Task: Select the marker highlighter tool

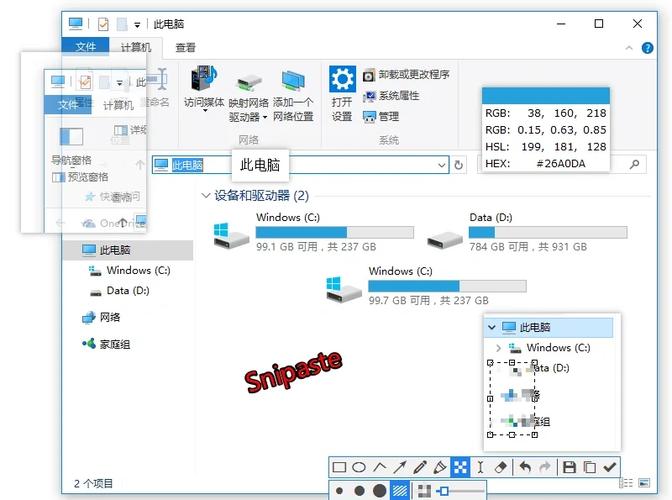Action: (x=440, y=467)
